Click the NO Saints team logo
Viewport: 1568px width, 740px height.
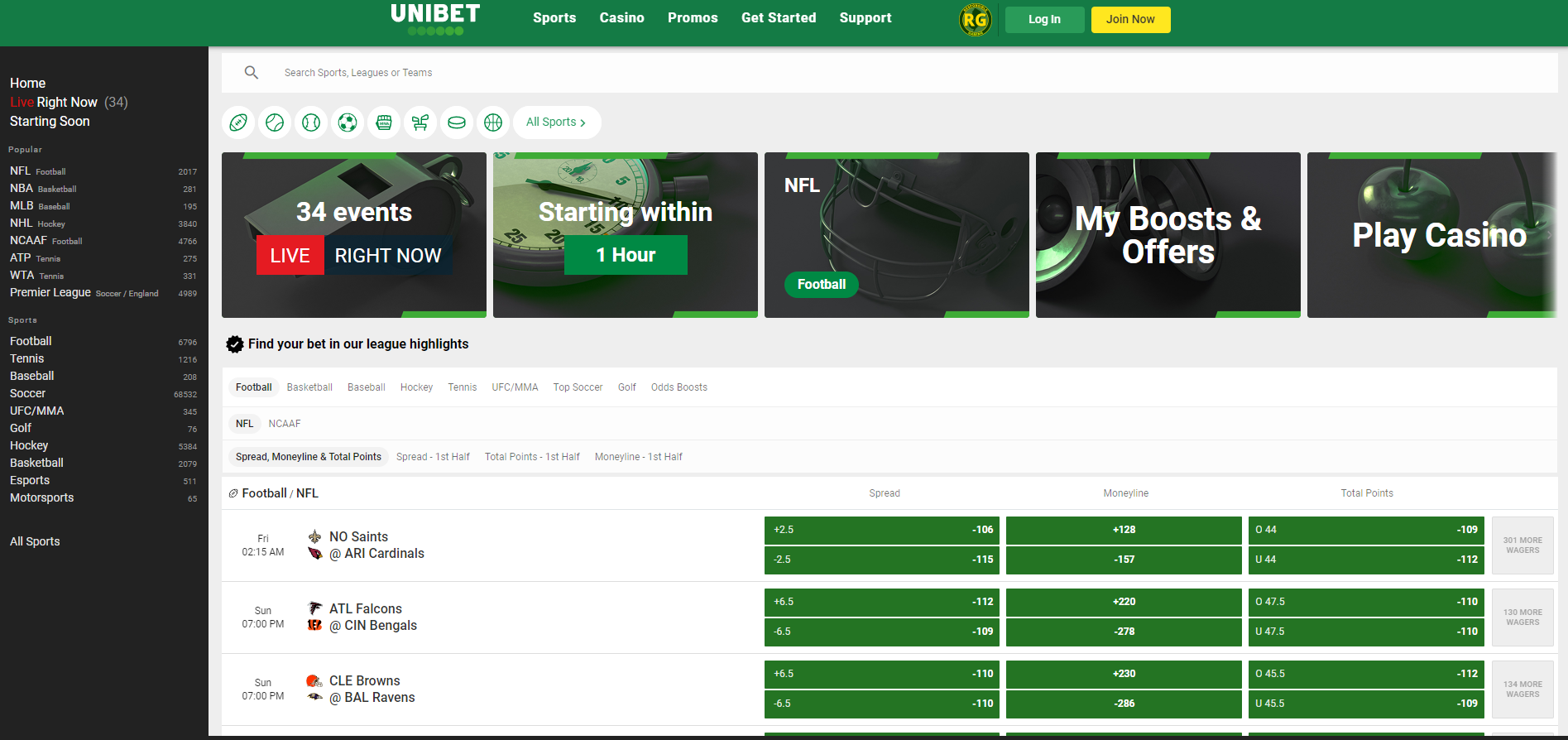tap(314, 536)
